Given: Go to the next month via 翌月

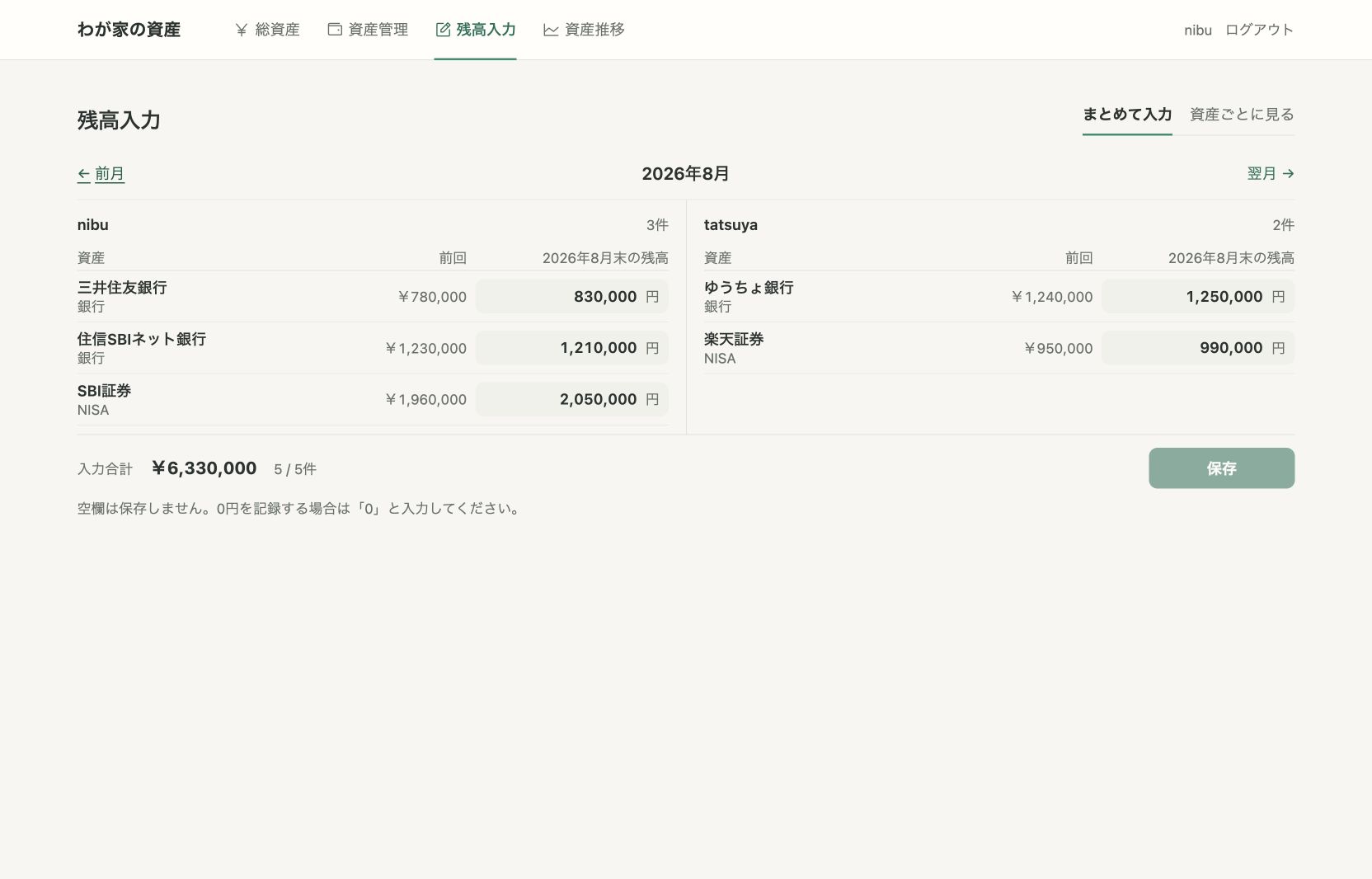Looking at the screenshot, I should [1271, 174].
